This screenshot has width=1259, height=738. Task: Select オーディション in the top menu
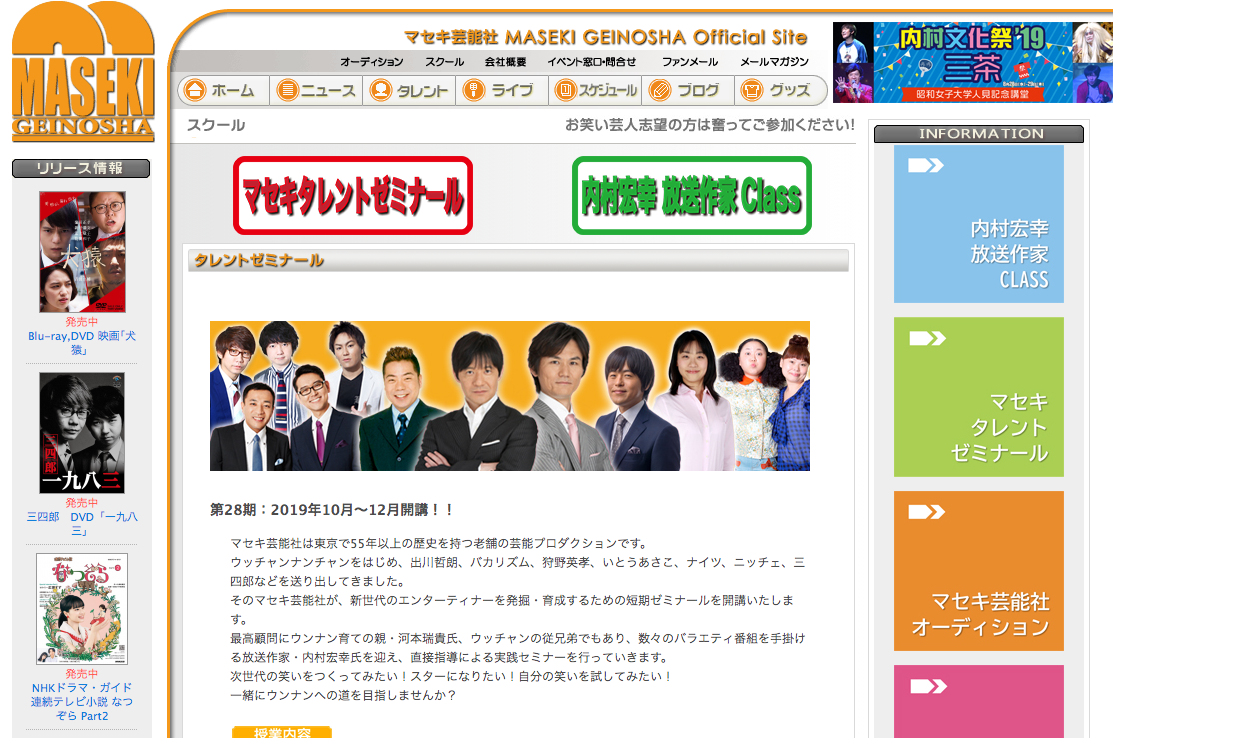[x=372, y=62]
